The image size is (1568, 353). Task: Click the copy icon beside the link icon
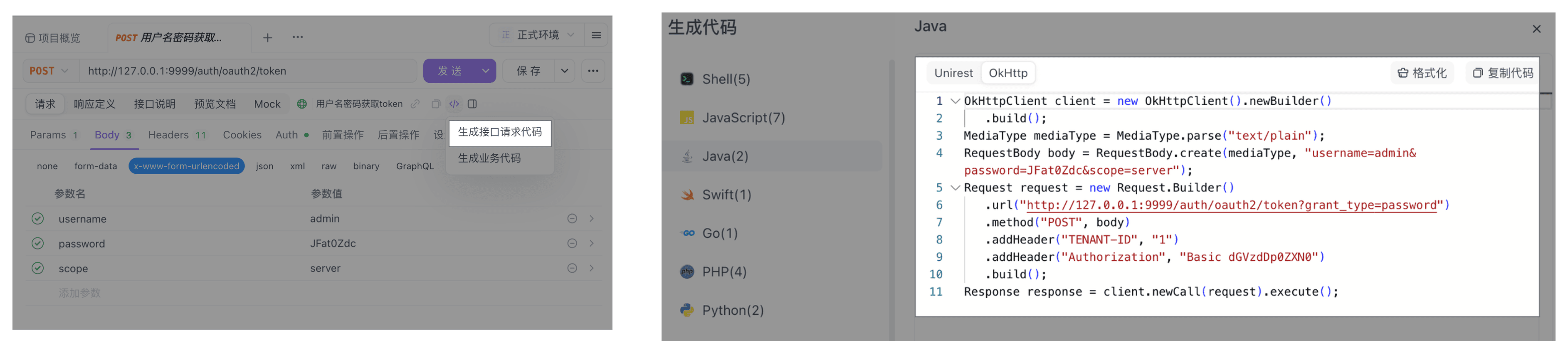point(436,104)
